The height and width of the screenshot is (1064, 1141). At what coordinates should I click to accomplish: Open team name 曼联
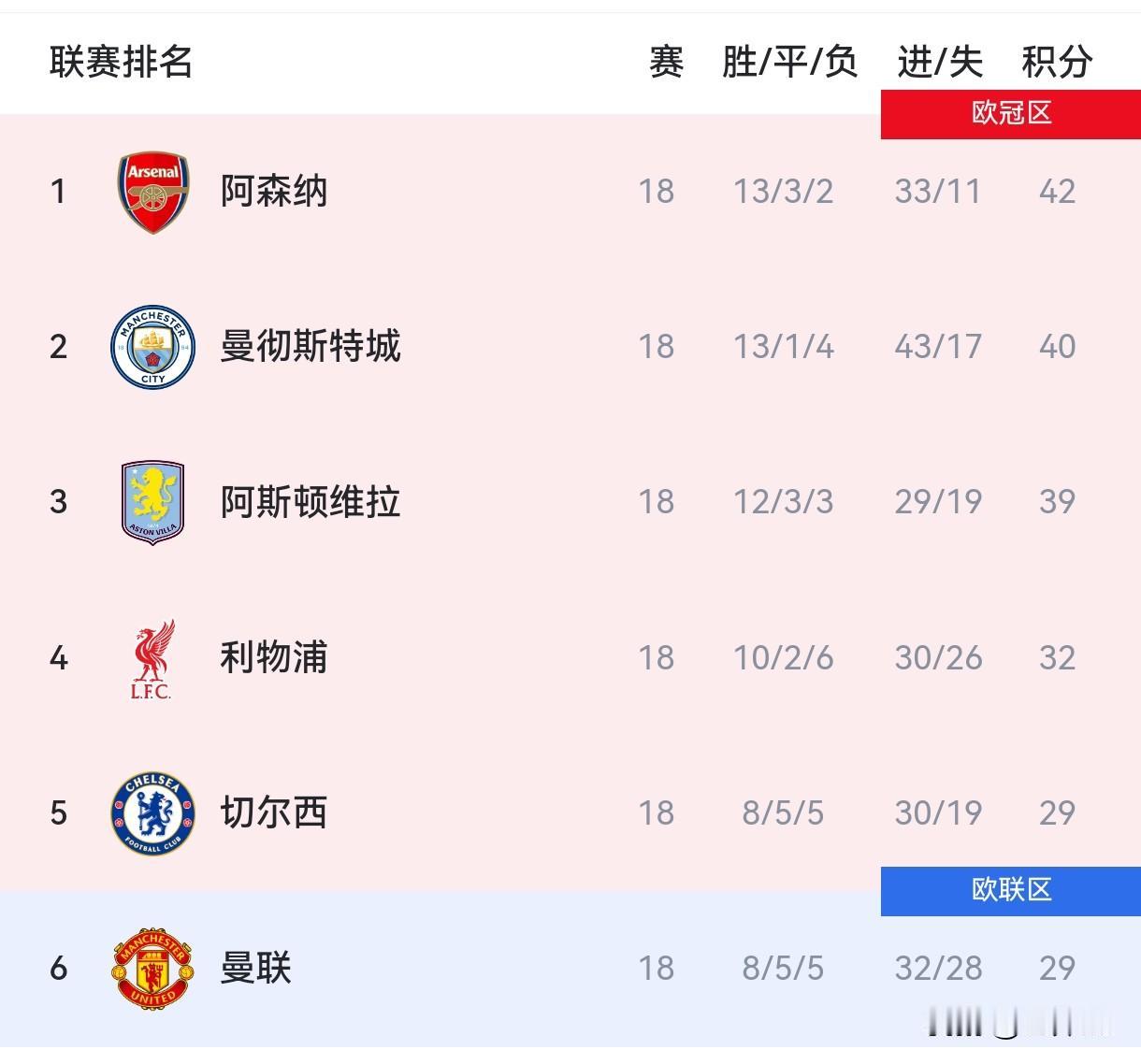pyautogui.click(x=256, y=968)
